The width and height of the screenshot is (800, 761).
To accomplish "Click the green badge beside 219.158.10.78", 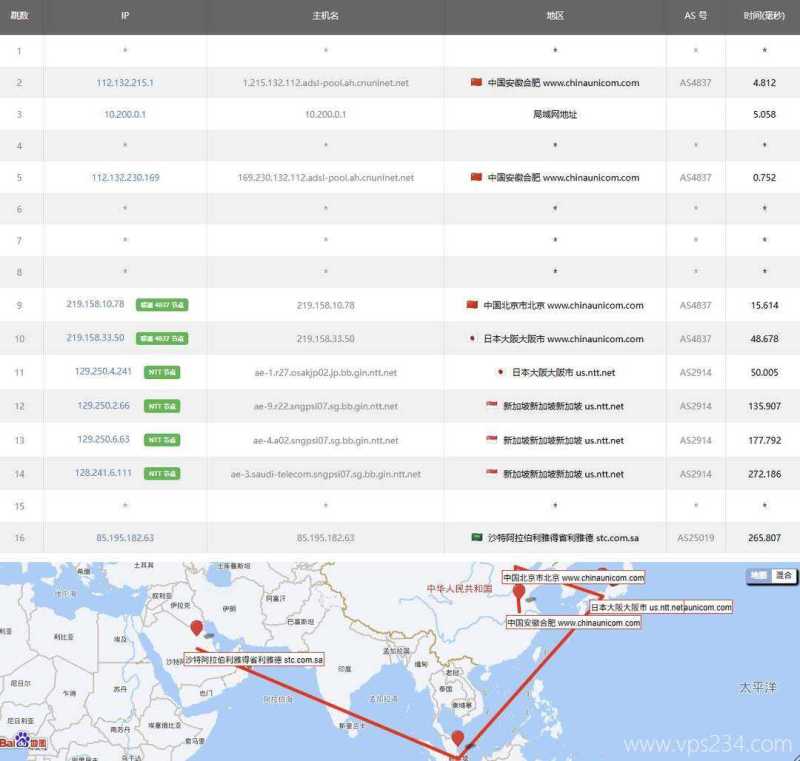I will [162, 305].
